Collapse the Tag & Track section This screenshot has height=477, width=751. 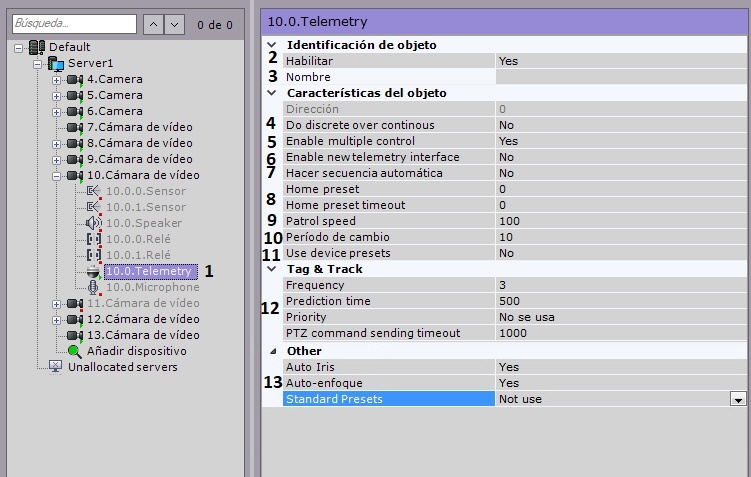click(x=272, y=269)
